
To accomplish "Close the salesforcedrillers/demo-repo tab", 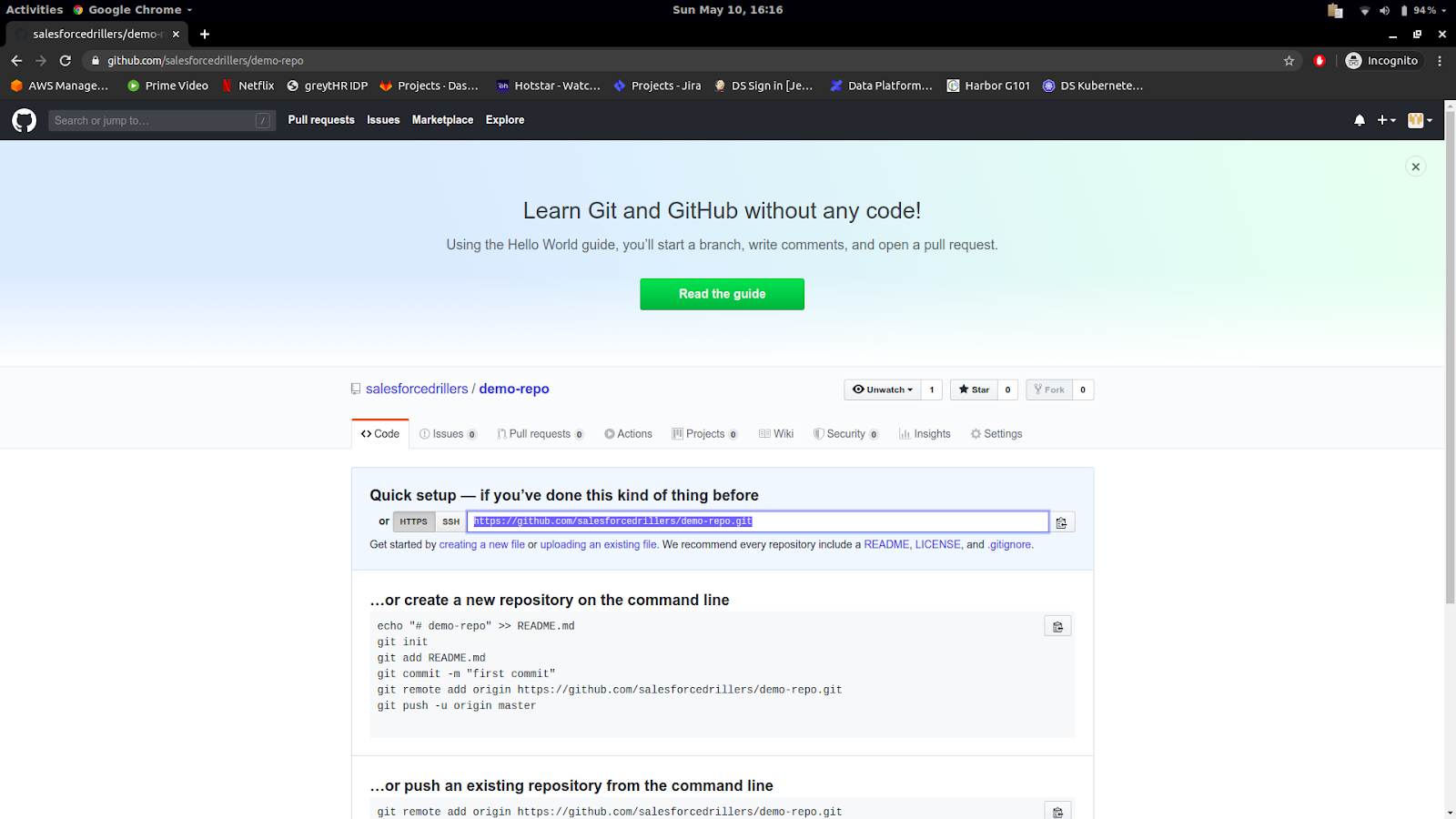I will (176, 34).
